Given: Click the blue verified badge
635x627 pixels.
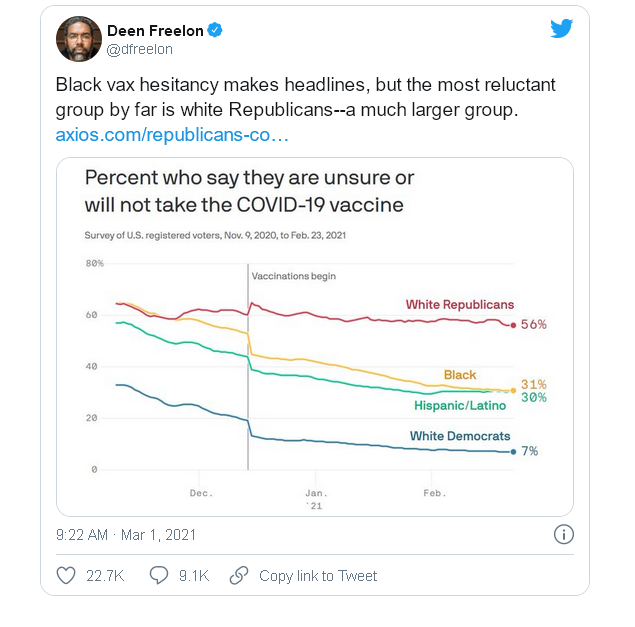Looking at the screenshot, I should pyautogui.click(x=215, y=30).
